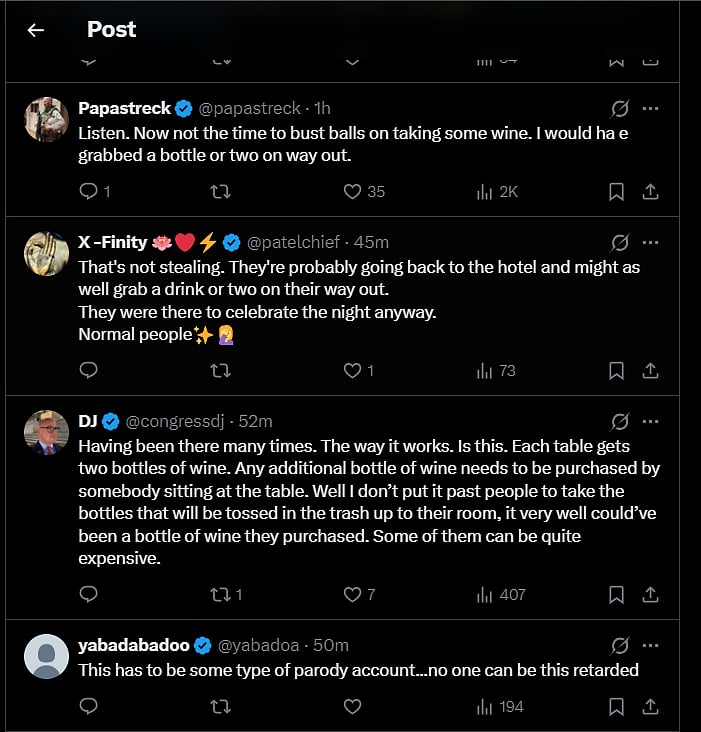Like Papastreck's post with 35 likes

click(352, 191)
